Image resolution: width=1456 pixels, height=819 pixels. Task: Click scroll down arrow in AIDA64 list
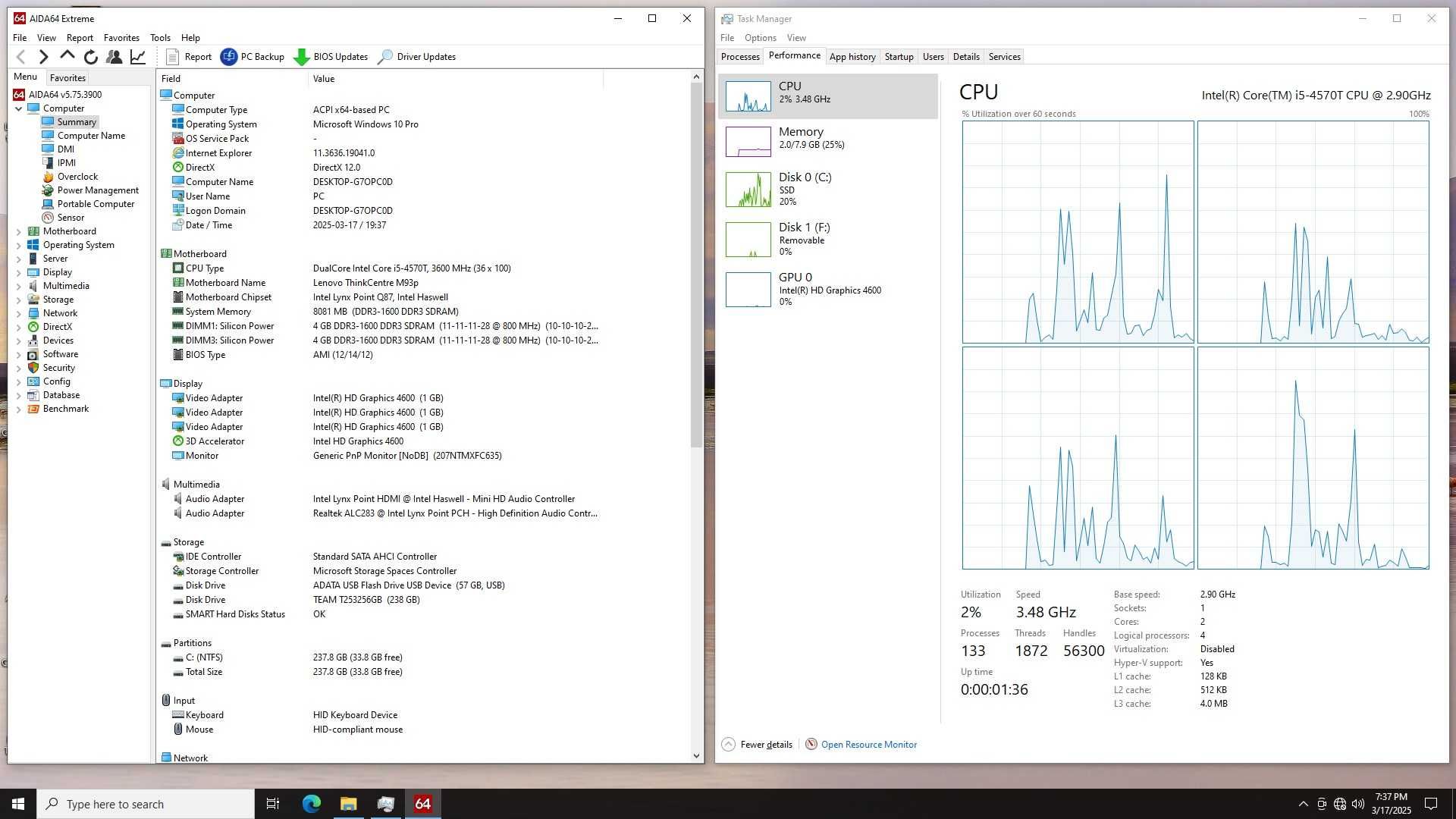click(696, 755)
